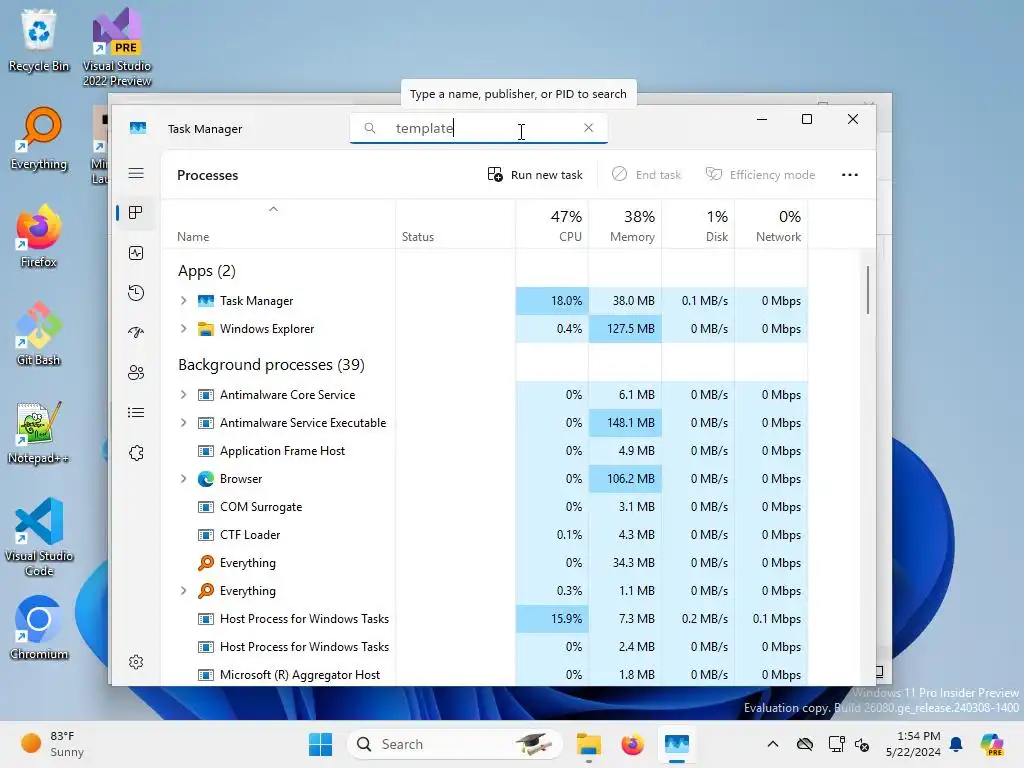
Task: Open the Windows Start button
Action: (320, 744)
